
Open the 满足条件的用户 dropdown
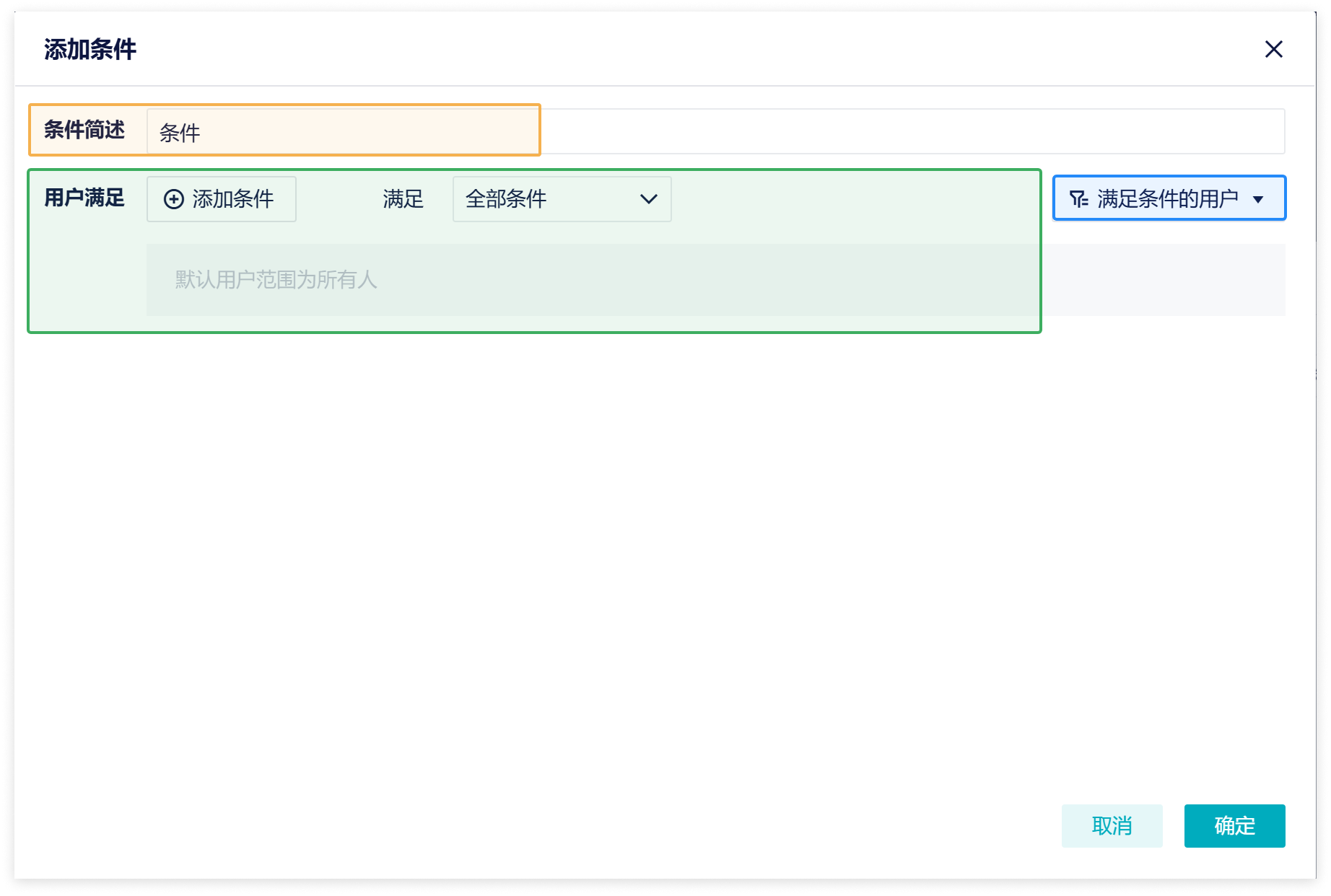coord(1169,198)
